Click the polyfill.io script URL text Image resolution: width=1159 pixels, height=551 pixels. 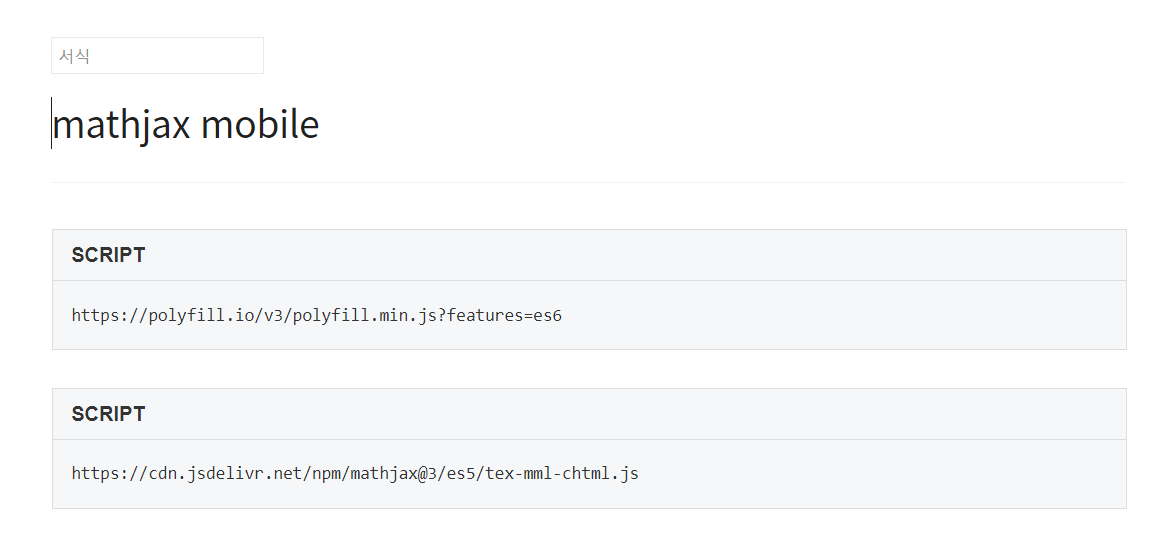pos(316,316)
